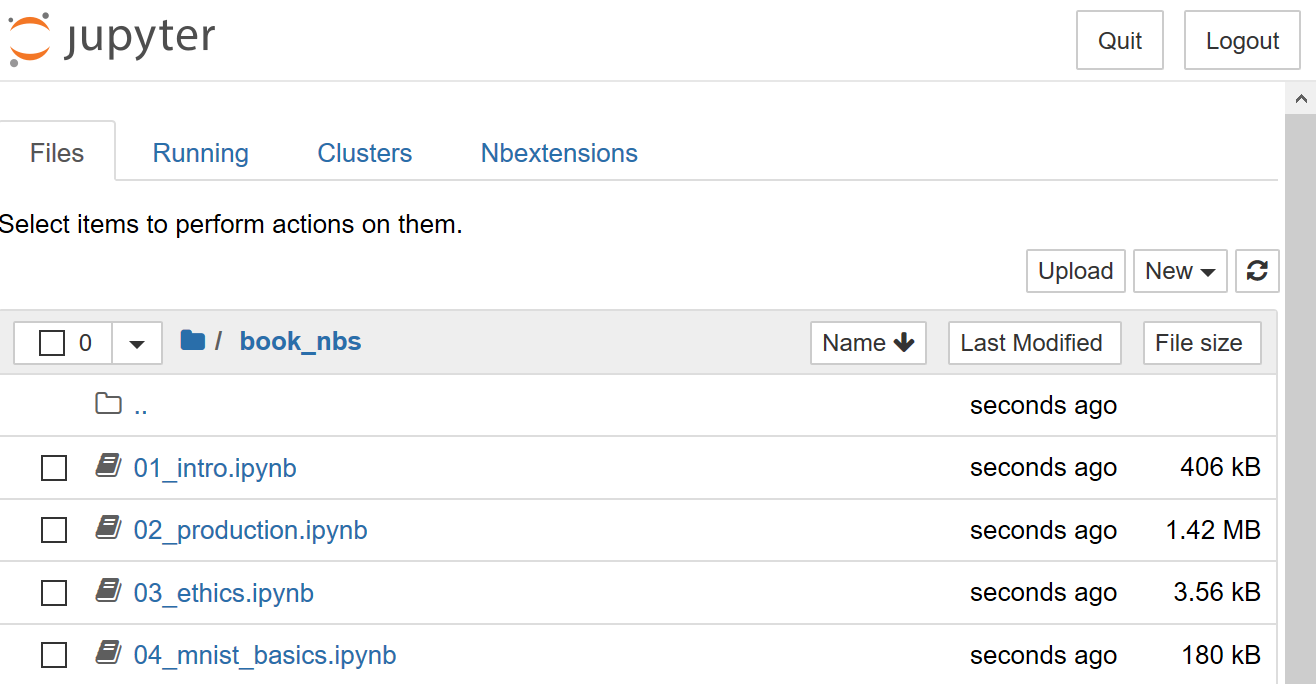Click the notebook icon beside 01_intro.ipynb
Image resolution: width=1316 pixels, height=684 pixels.
pos(108,466)
